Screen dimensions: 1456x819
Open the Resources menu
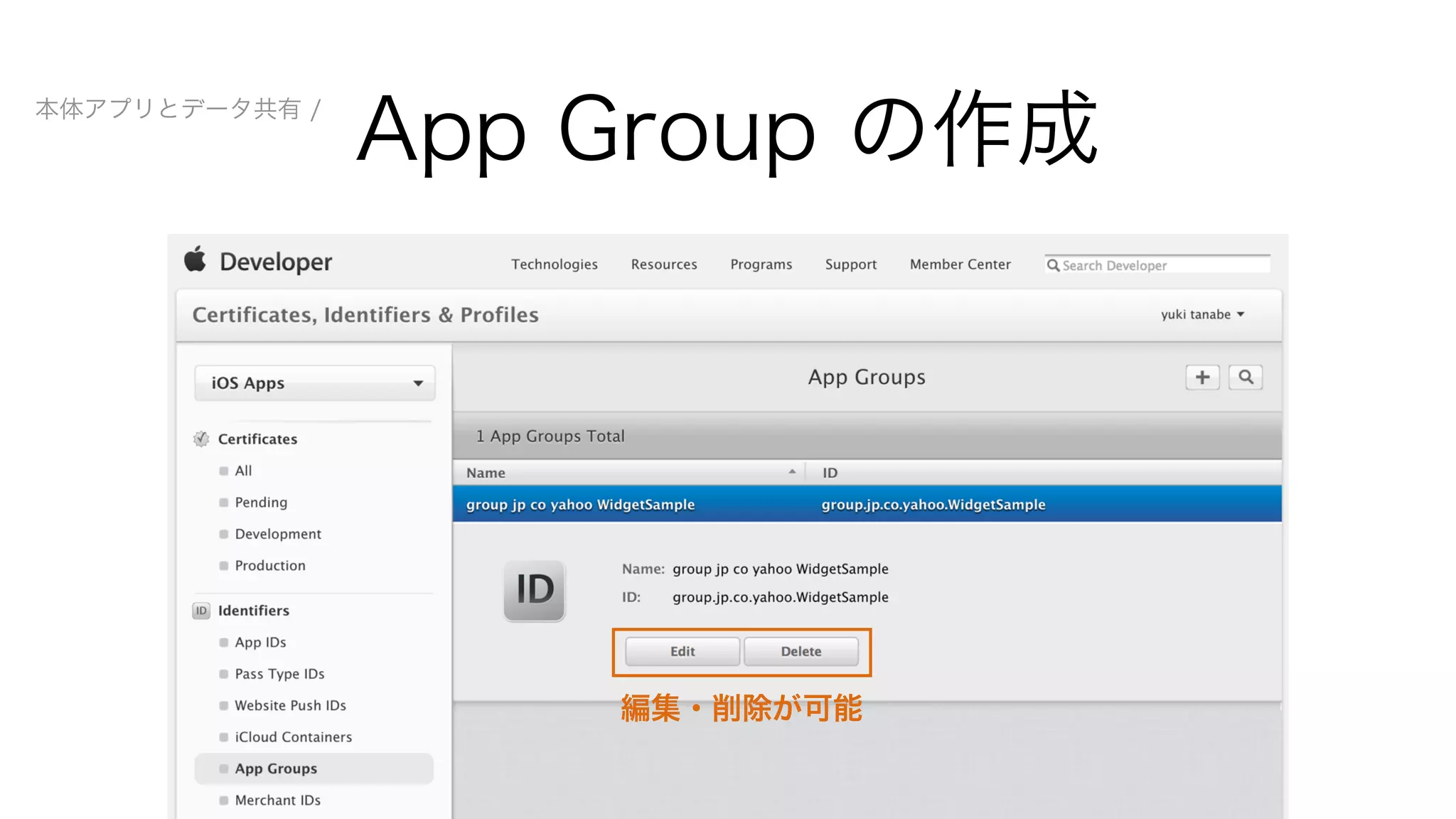click(x=664, y=264)
